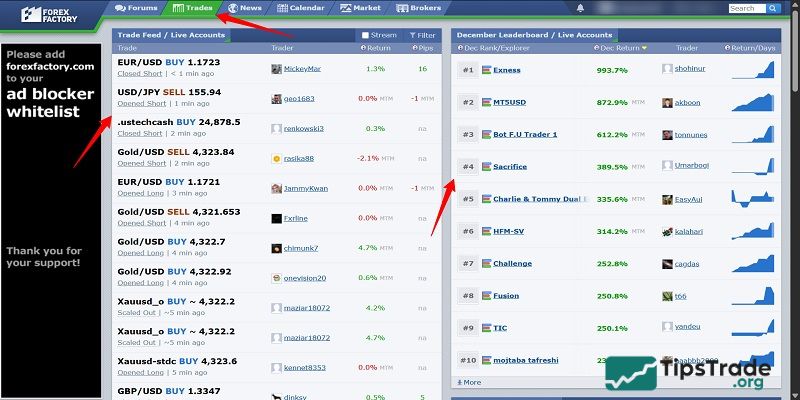Click MickeyMar's trader avatar
The height and width of the screenshot is (400, 800).
pos(276,70)
